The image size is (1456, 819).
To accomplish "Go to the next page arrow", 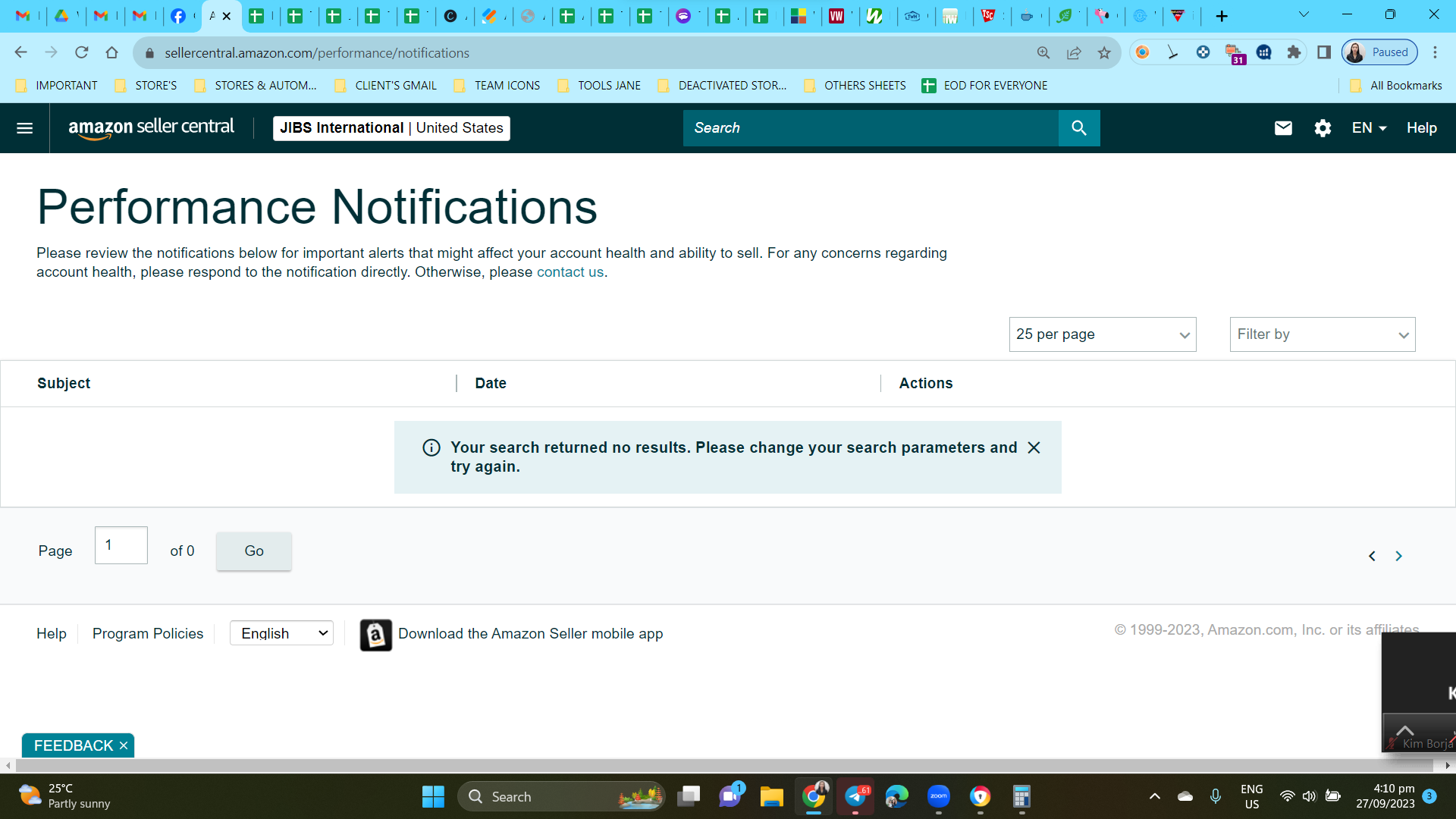I will click(1399, 556).
